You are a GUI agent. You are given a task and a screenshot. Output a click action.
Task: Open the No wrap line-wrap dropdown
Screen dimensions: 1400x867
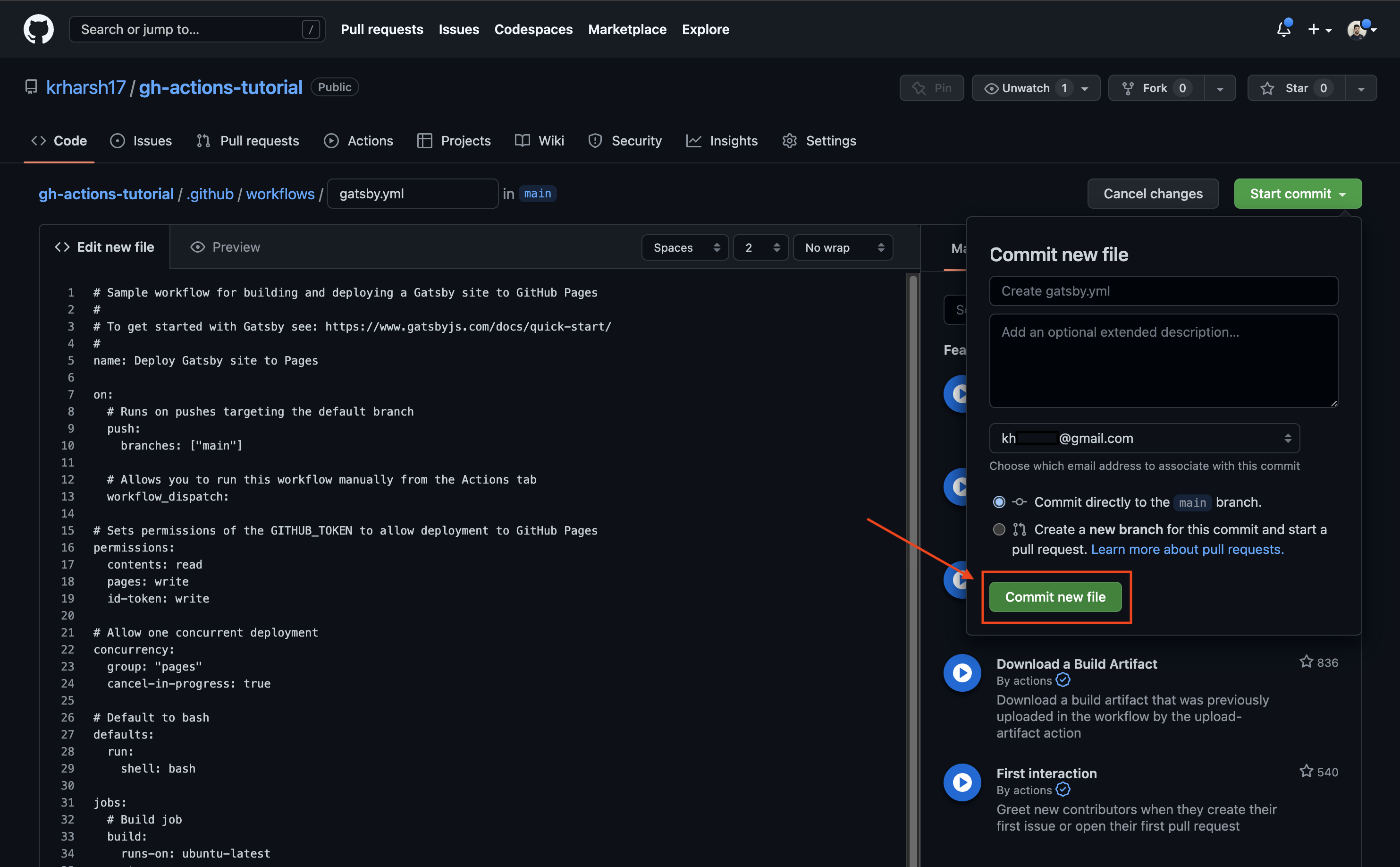click(843, 247)
